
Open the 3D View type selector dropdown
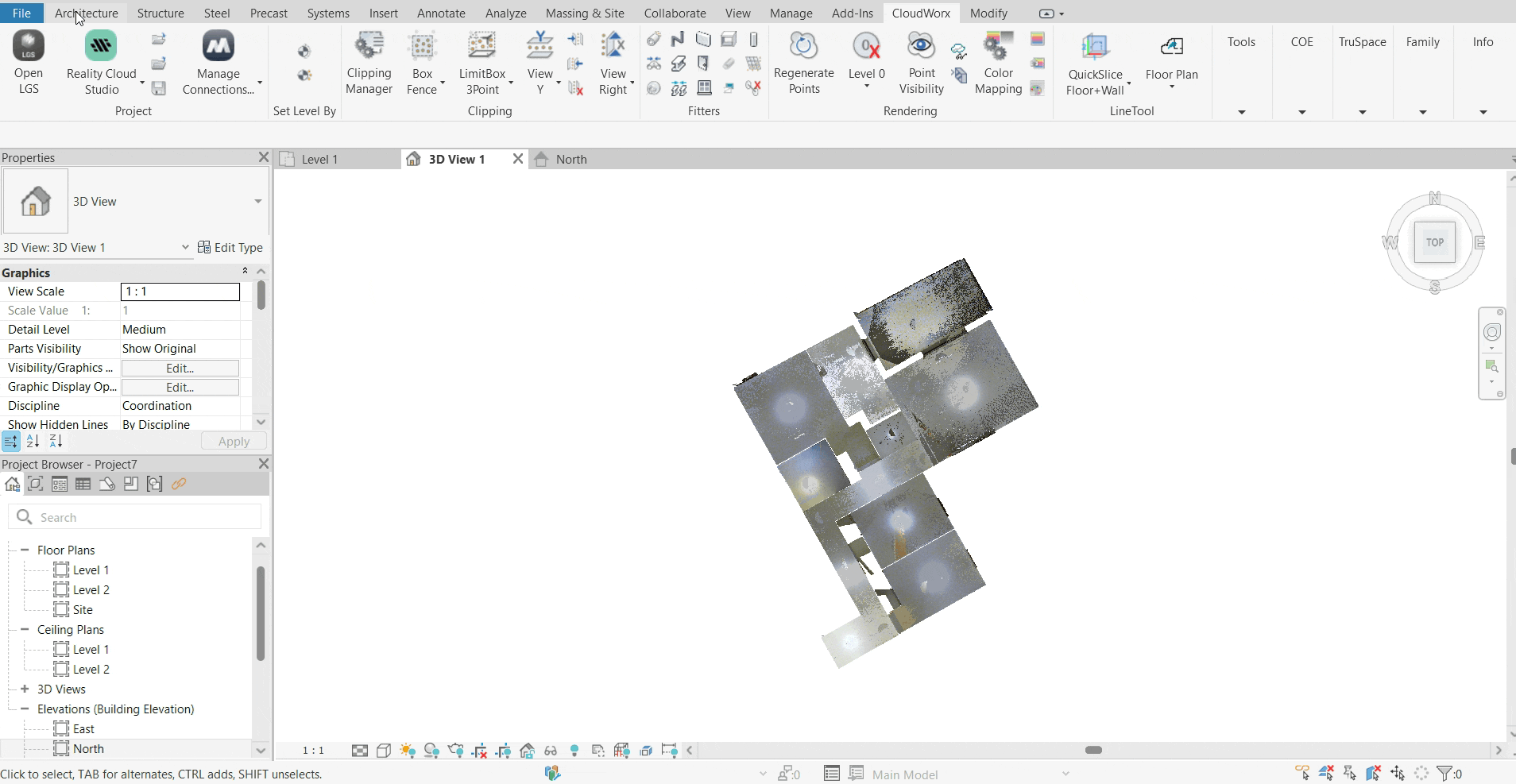257,202
